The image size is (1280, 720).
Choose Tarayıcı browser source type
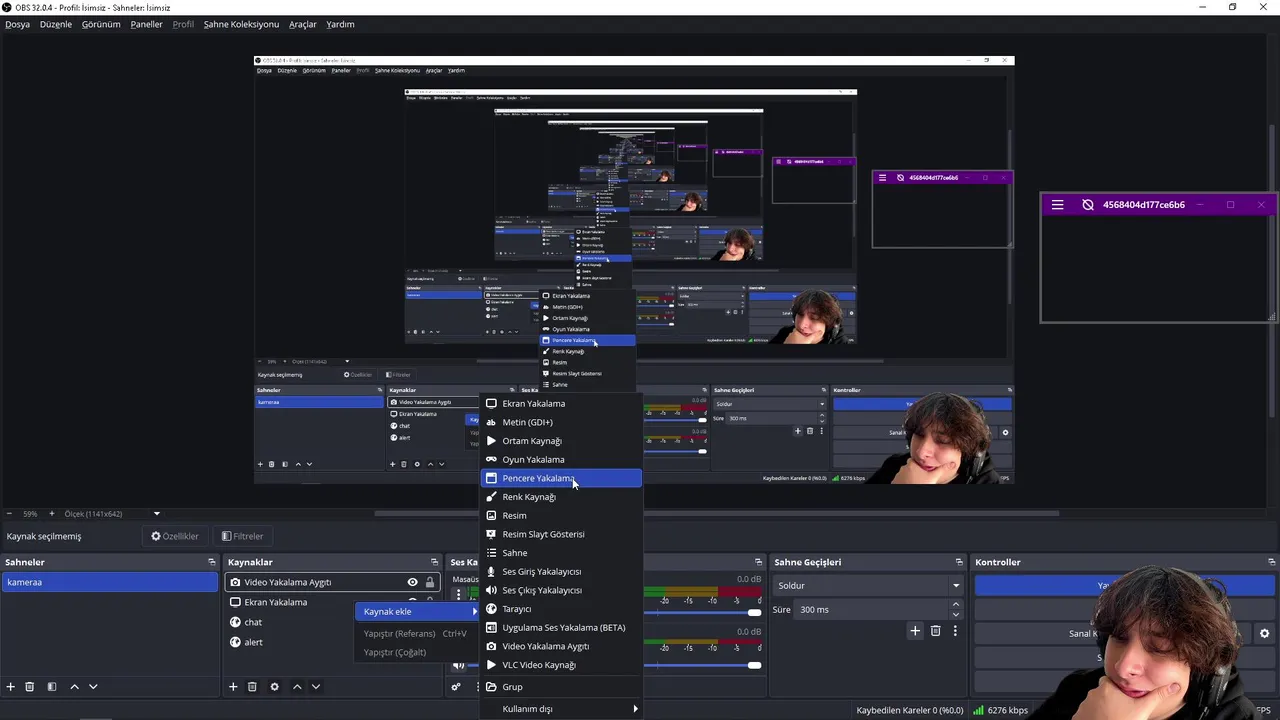[561, 609]
